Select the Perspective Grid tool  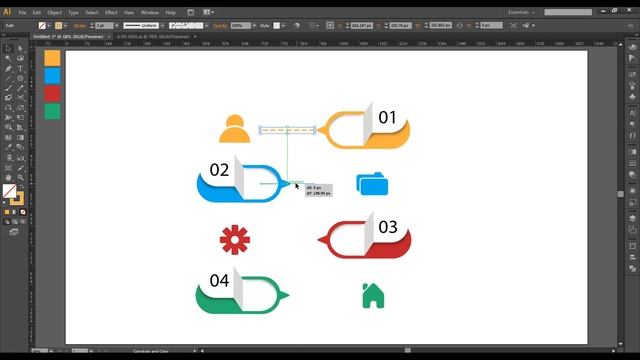(20, 128)
